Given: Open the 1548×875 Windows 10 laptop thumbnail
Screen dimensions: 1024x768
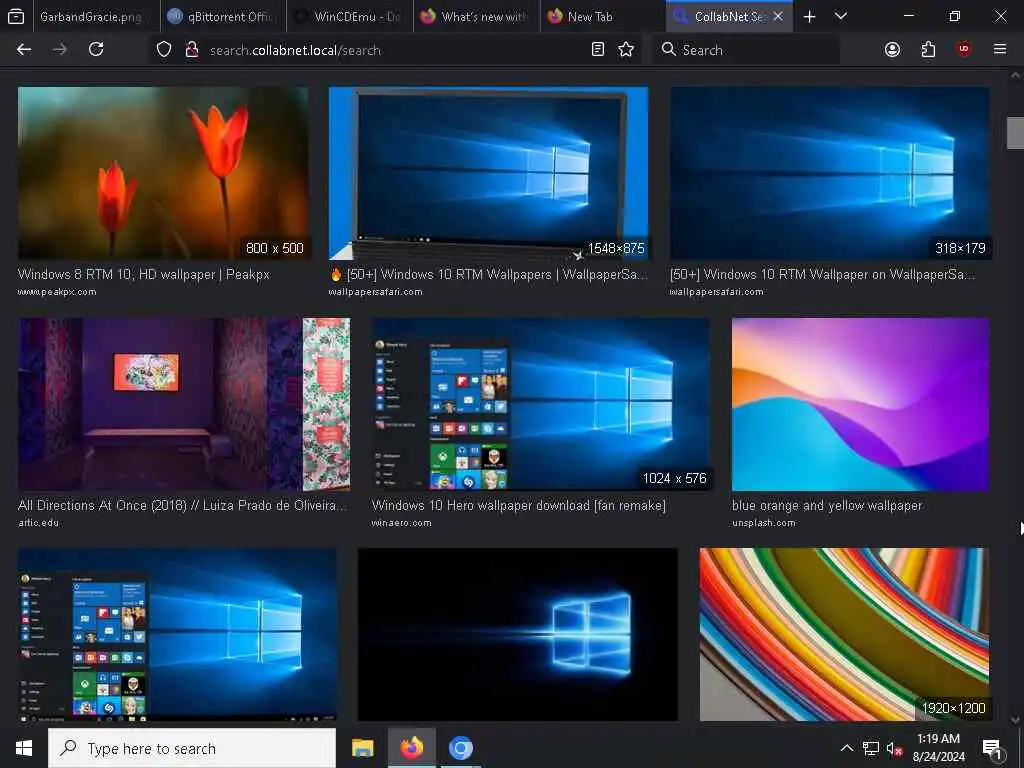Looking at the screenshot, I should (x=488, y=173).
